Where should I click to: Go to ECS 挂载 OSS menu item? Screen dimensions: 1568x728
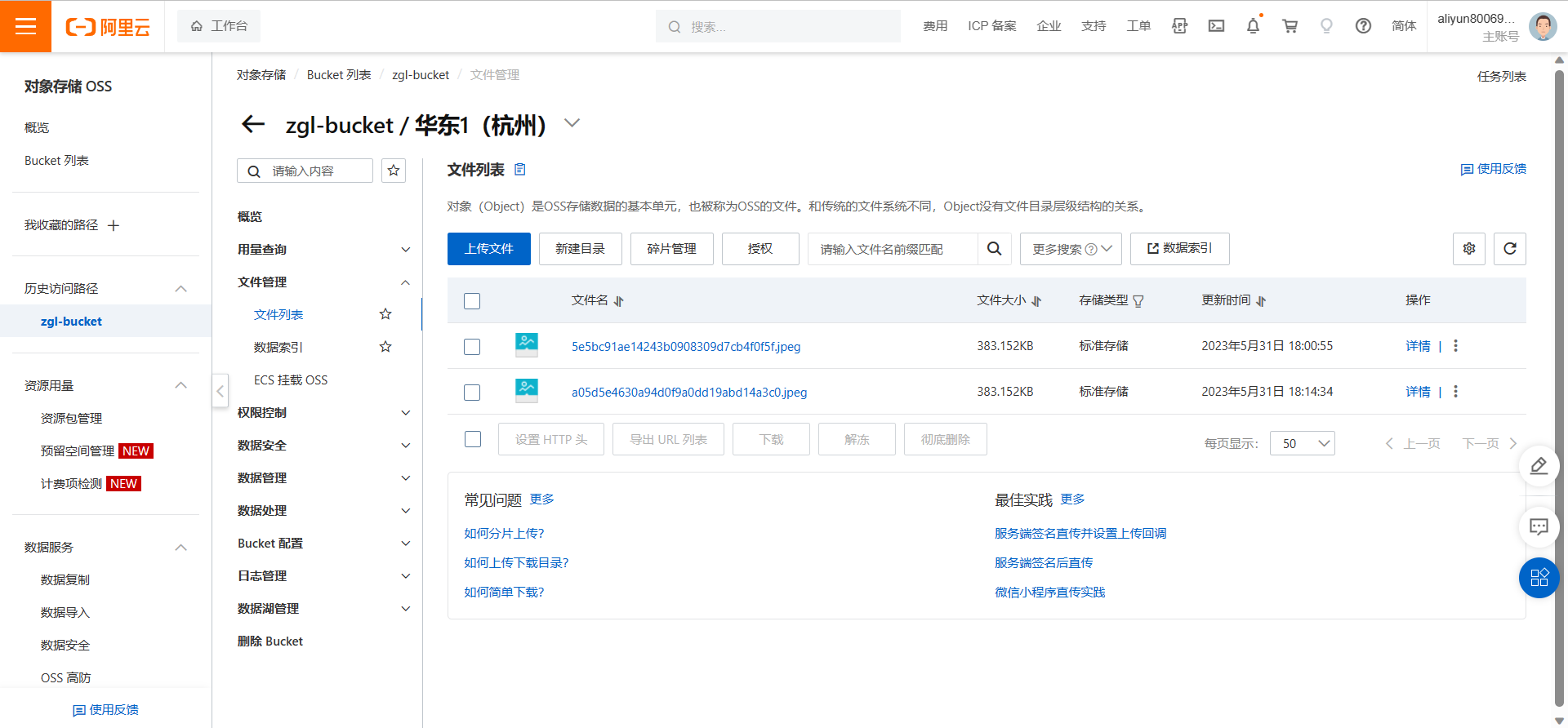(291, 380)
